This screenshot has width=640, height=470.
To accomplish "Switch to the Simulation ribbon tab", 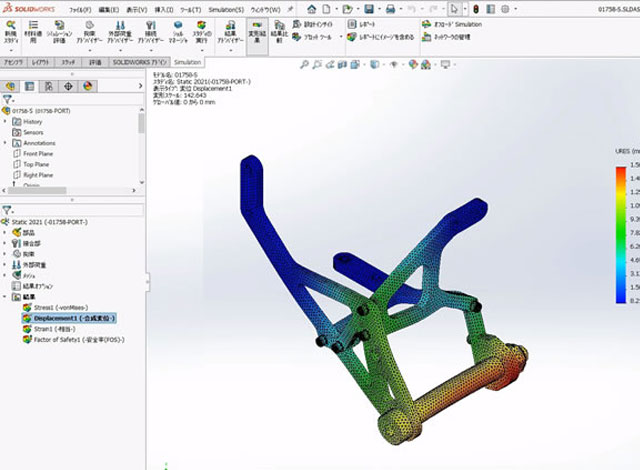I will pos(187,62).
